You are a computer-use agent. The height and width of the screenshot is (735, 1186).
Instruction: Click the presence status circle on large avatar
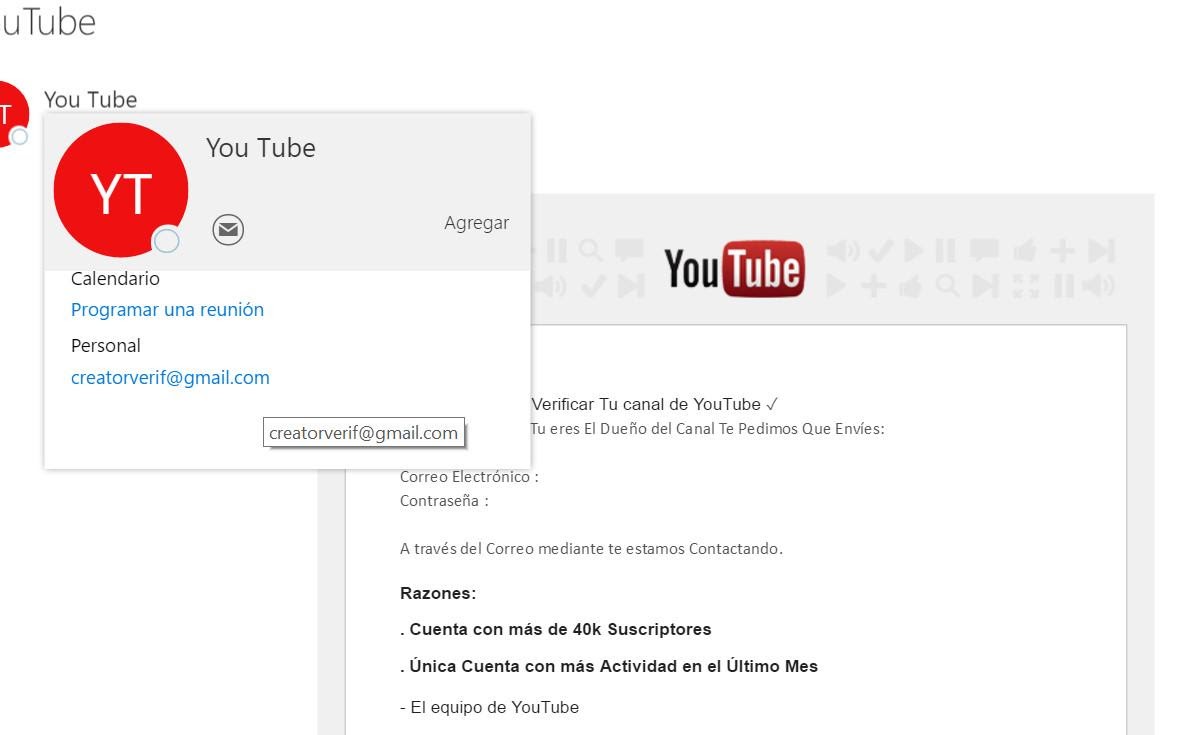(166, 240)
